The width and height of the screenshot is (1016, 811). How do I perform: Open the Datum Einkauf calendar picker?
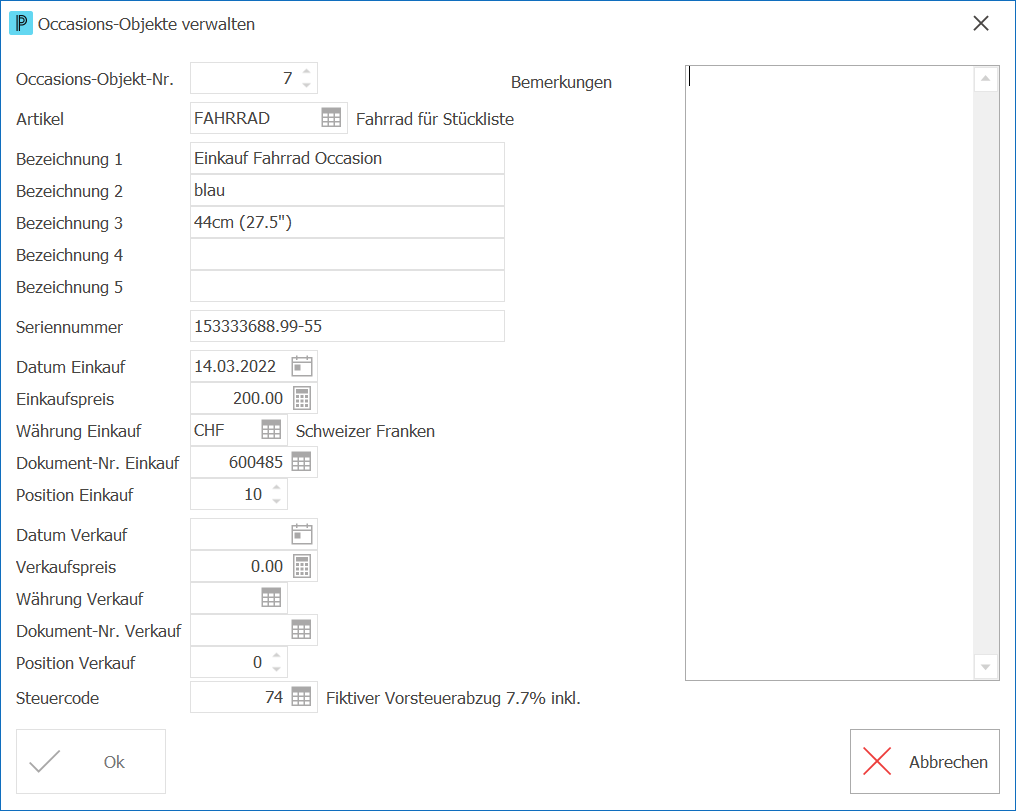[x=302, y=367]
